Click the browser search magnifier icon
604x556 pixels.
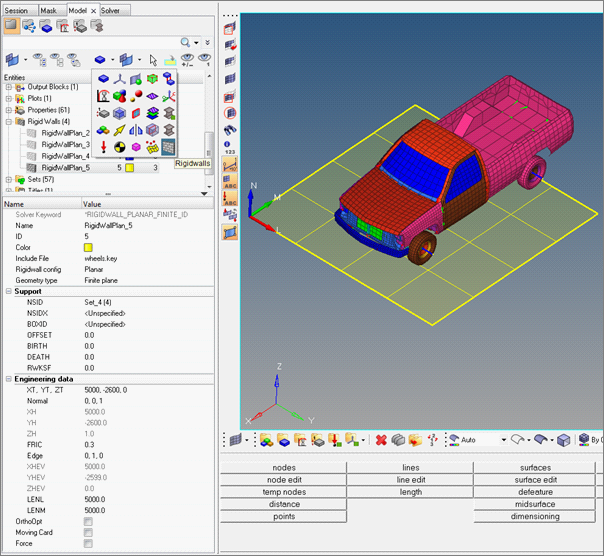coord(185,42)
